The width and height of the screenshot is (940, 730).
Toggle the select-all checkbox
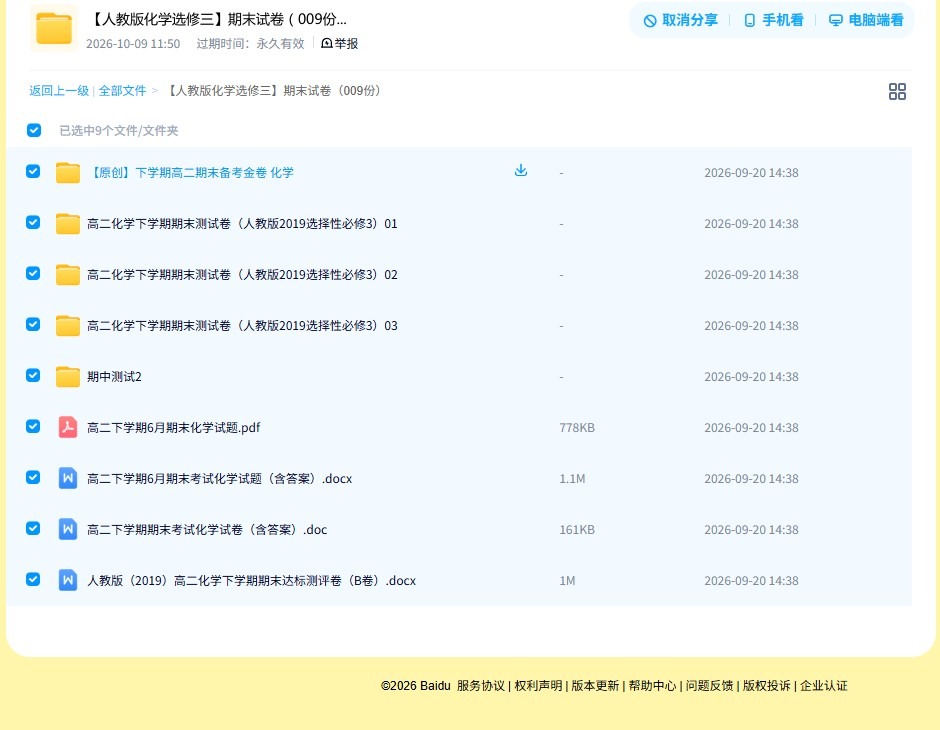34,130
